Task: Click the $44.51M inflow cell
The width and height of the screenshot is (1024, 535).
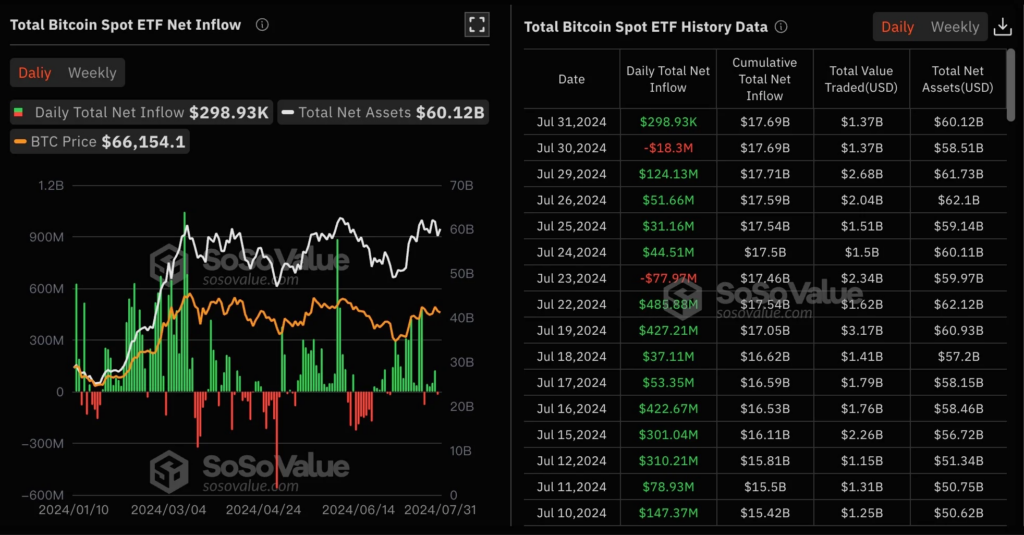Action: 668,252
